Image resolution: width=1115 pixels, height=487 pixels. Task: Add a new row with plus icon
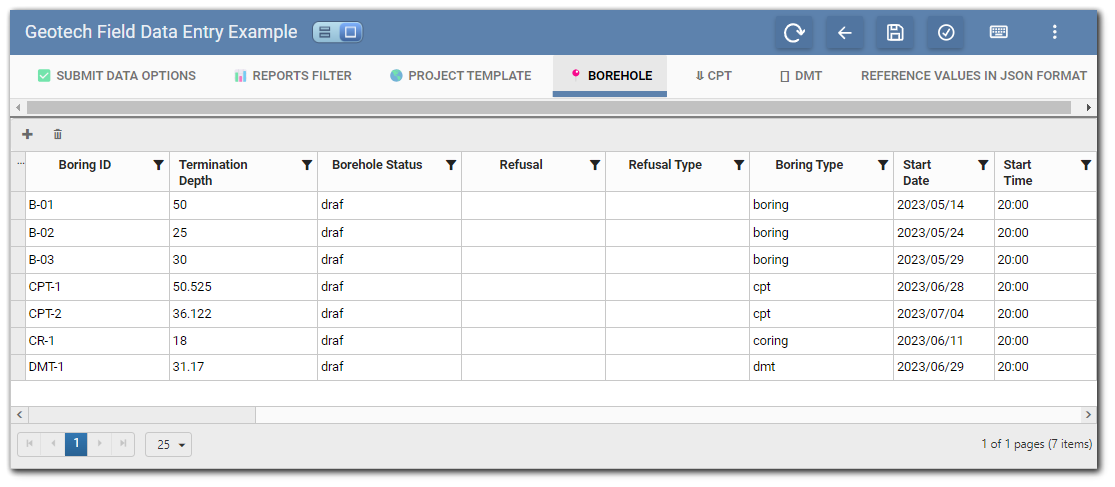27,134
